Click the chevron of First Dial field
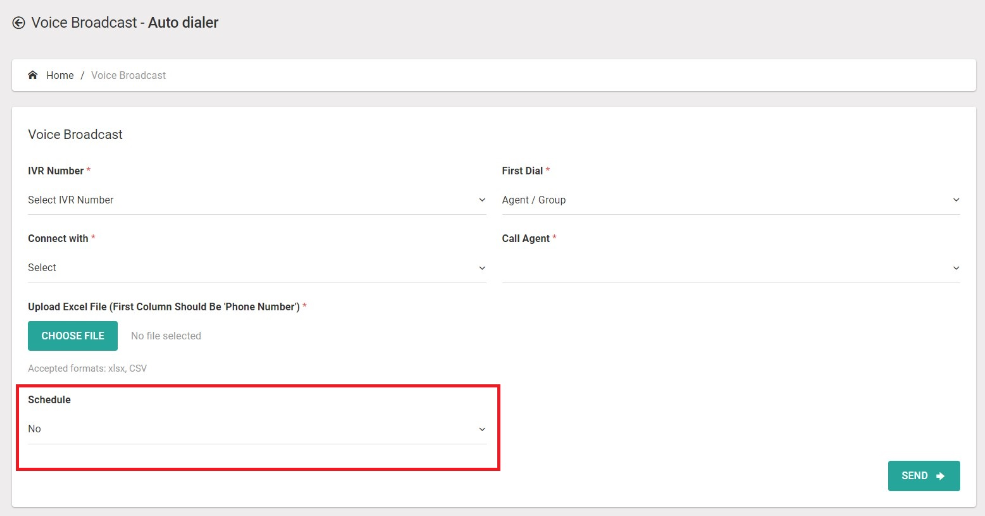Image resolution: width=985 pixels, height=516 pixels. coord(956,200)
